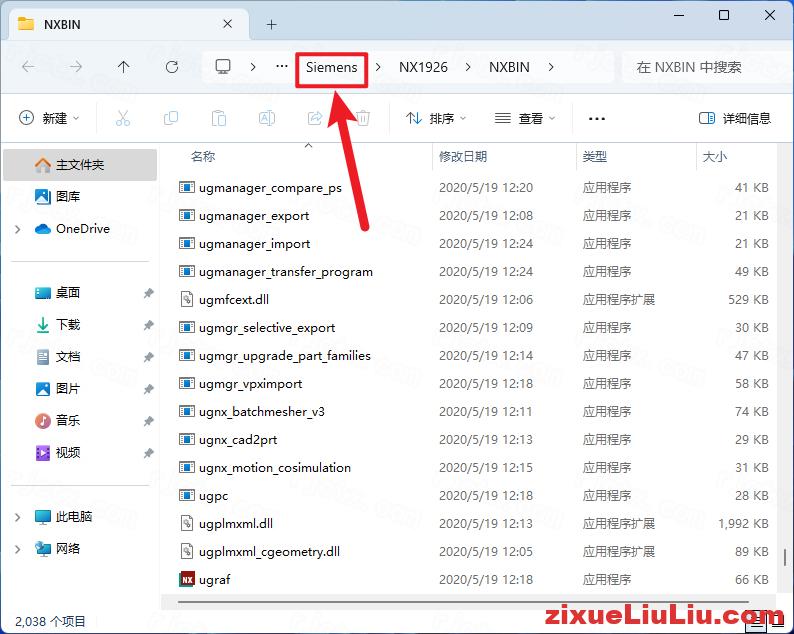The image size is (794, 634).
Task: Select the ugpc application icon
Action: pyautogui.click(x=187, y=495)
